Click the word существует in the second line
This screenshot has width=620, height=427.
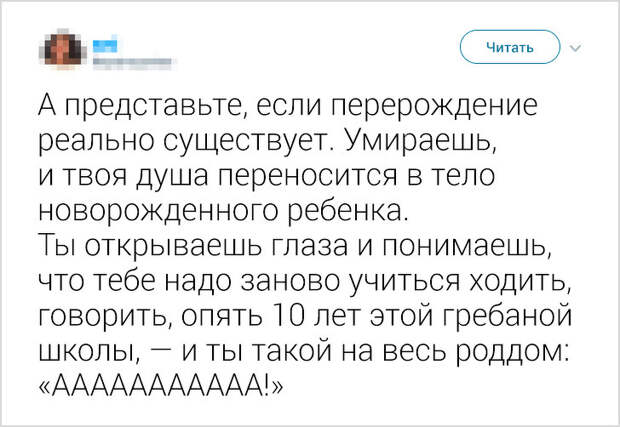pos(245,140)
